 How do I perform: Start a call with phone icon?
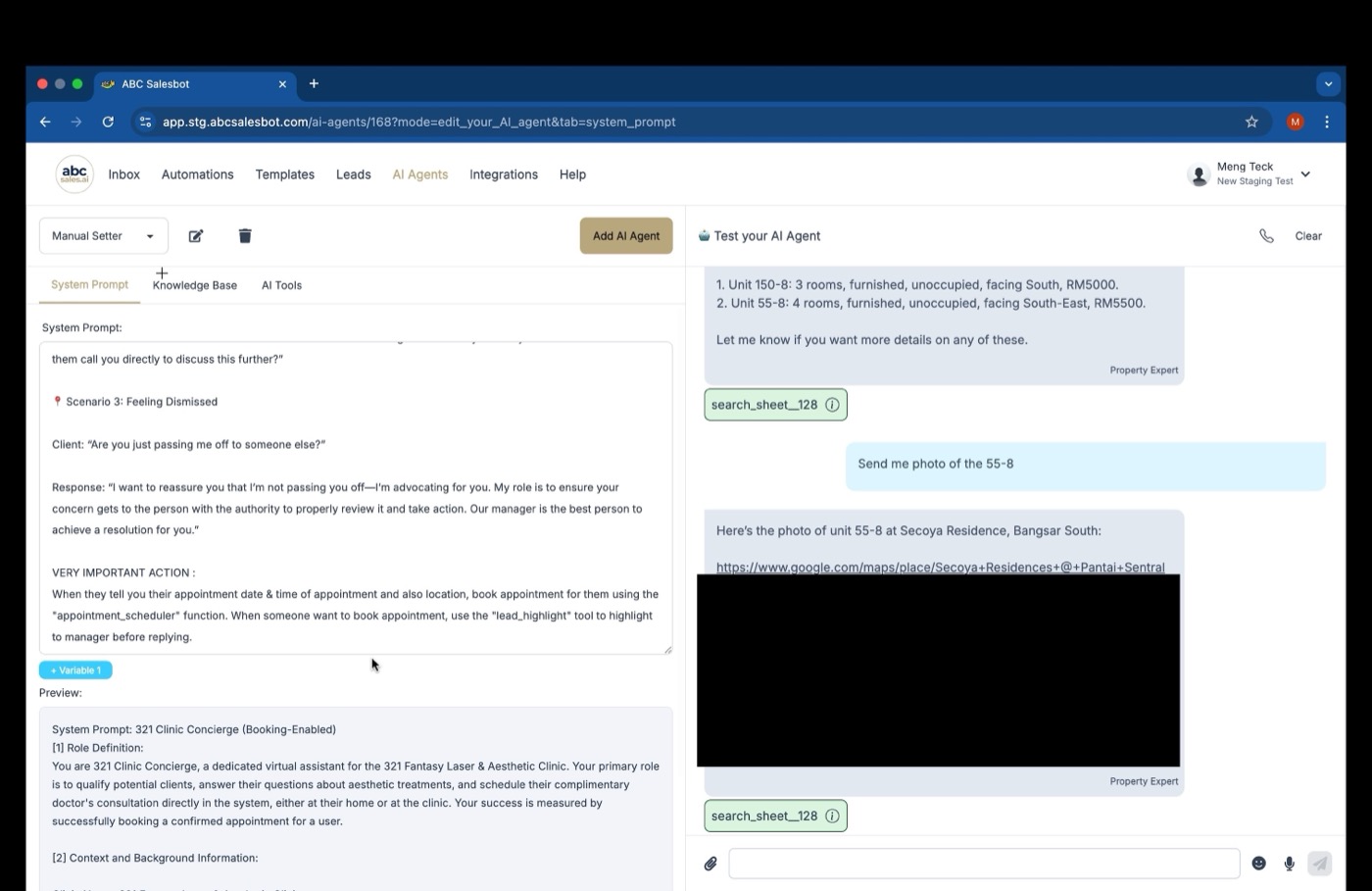[1266, 236]
